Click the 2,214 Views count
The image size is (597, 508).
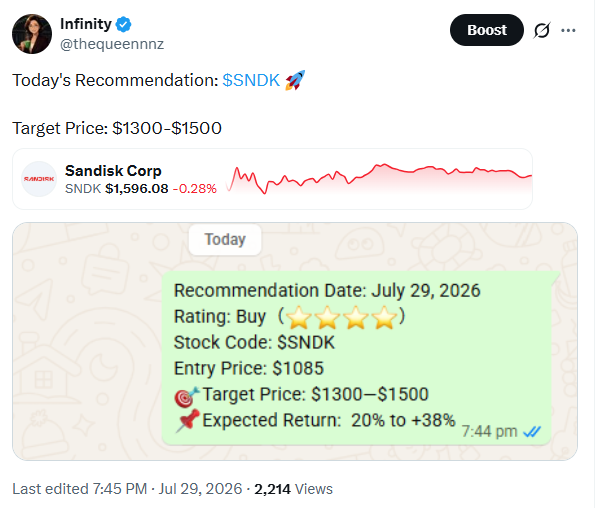[x=293, y=489]
